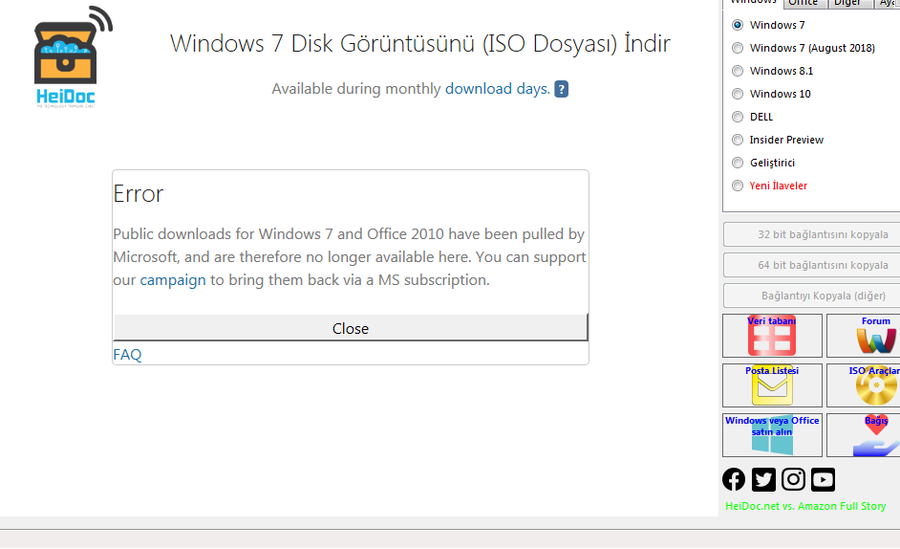Select the Windows 7 radio button
The height and width of the screenshot is (549, 900).
point(738,25)
